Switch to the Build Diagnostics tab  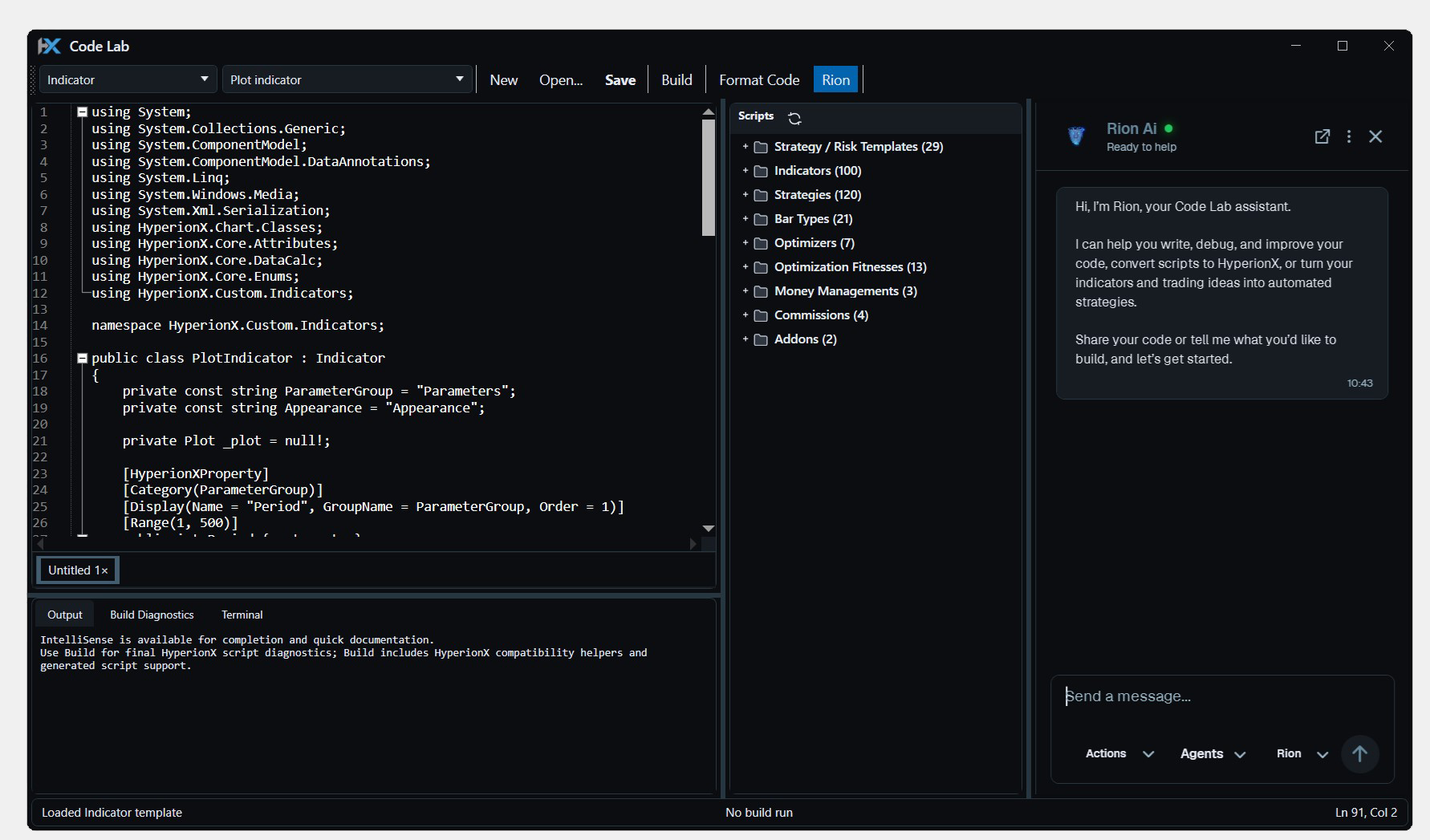152,615
